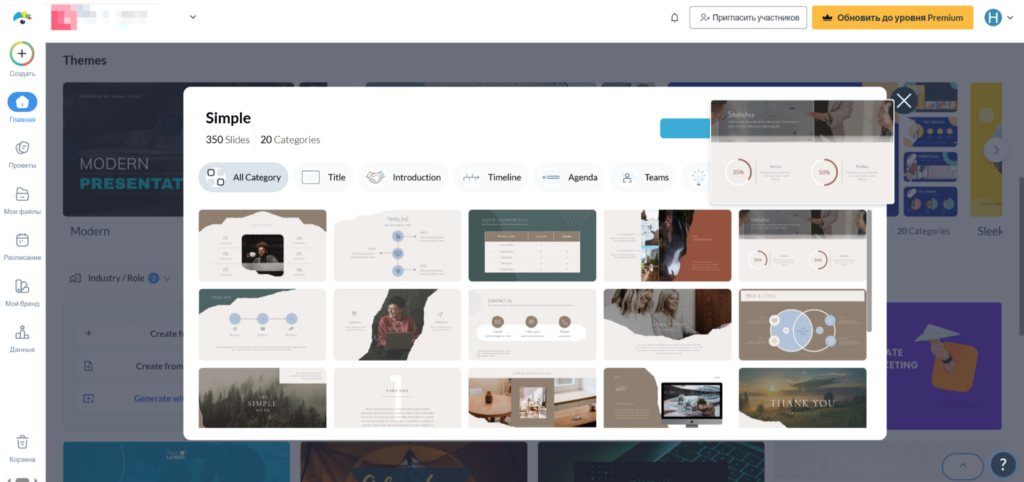Open the Pros & Cons Venn slide

pos(803,325)
